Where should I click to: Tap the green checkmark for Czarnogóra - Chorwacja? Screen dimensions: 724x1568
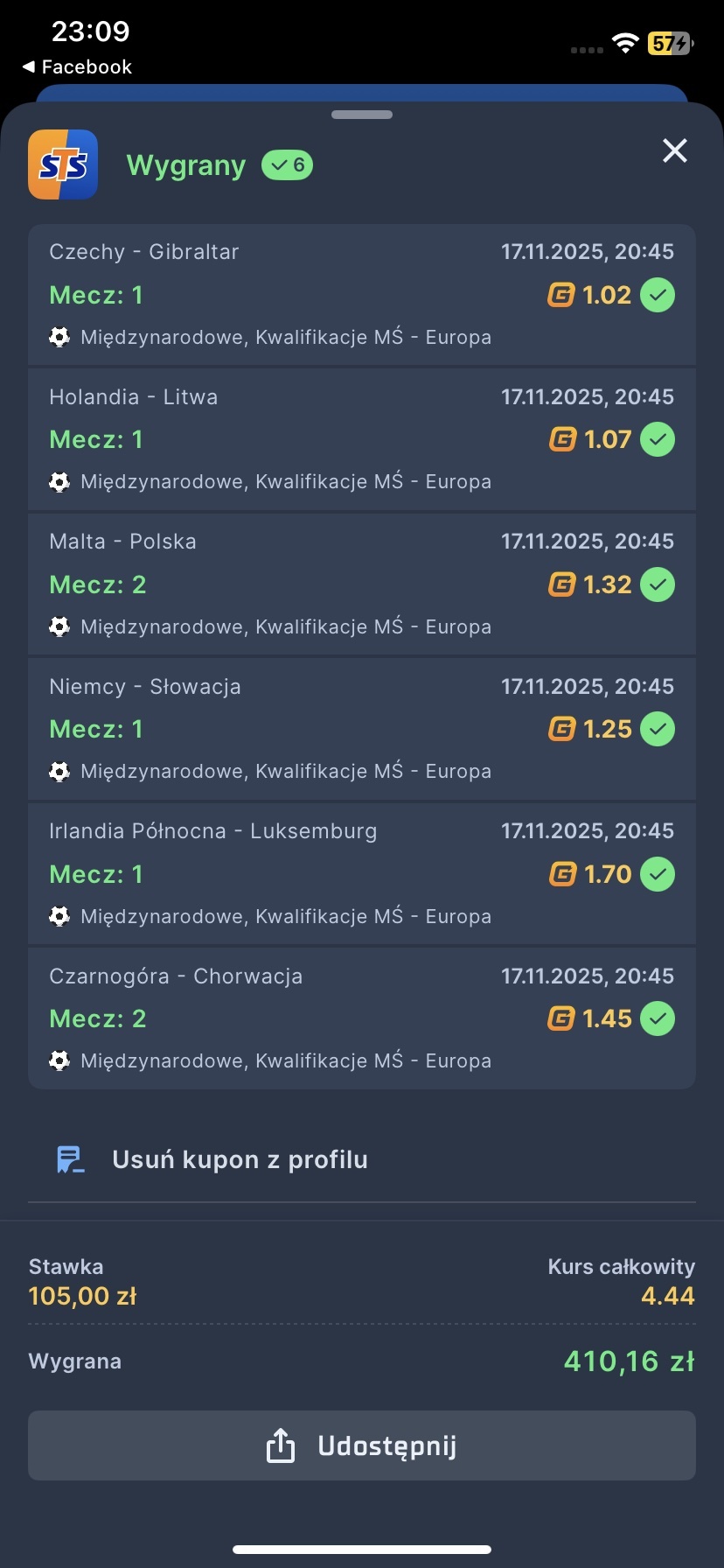(658, 1018)
